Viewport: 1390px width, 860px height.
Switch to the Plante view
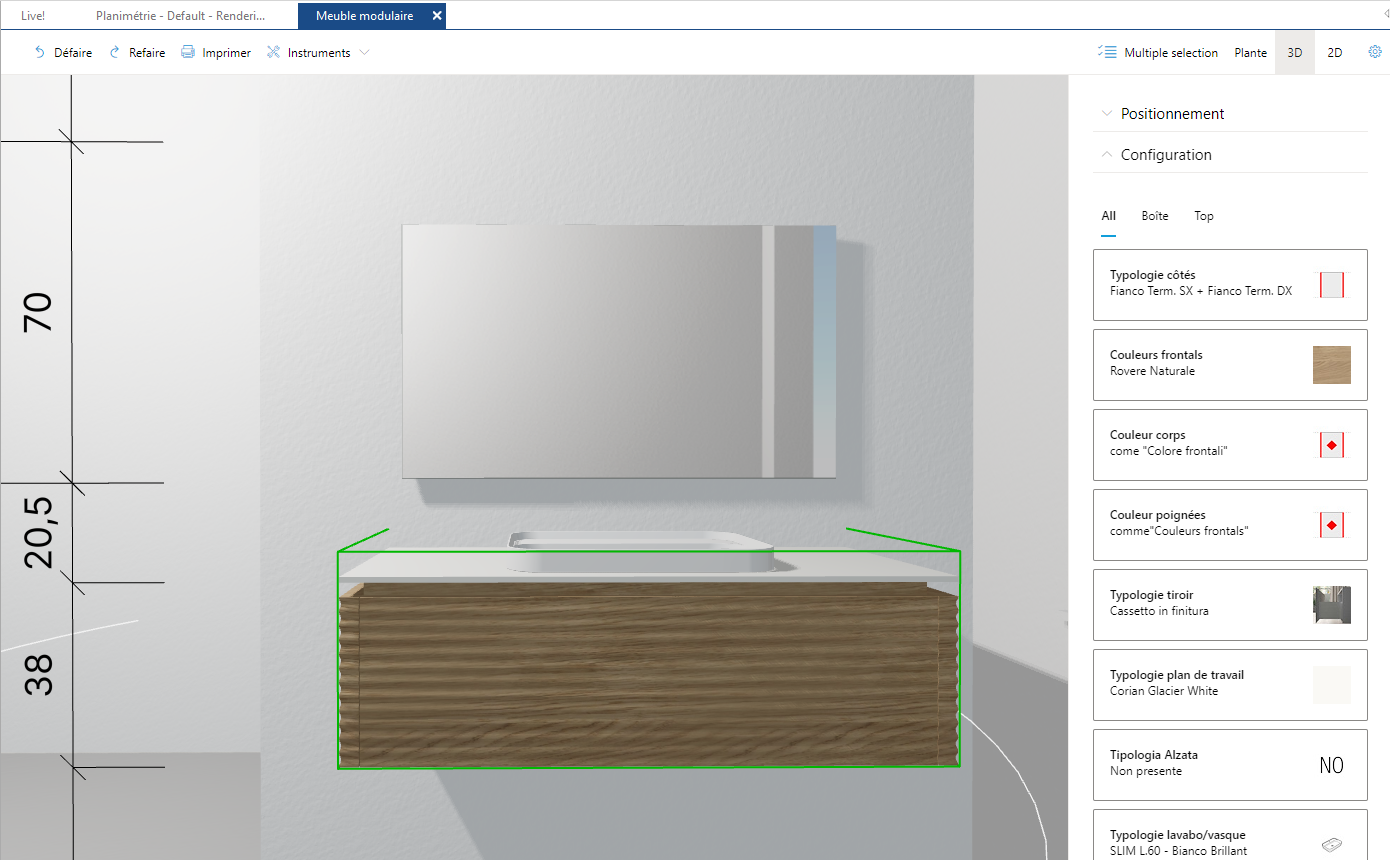(x=1250, y=53)
